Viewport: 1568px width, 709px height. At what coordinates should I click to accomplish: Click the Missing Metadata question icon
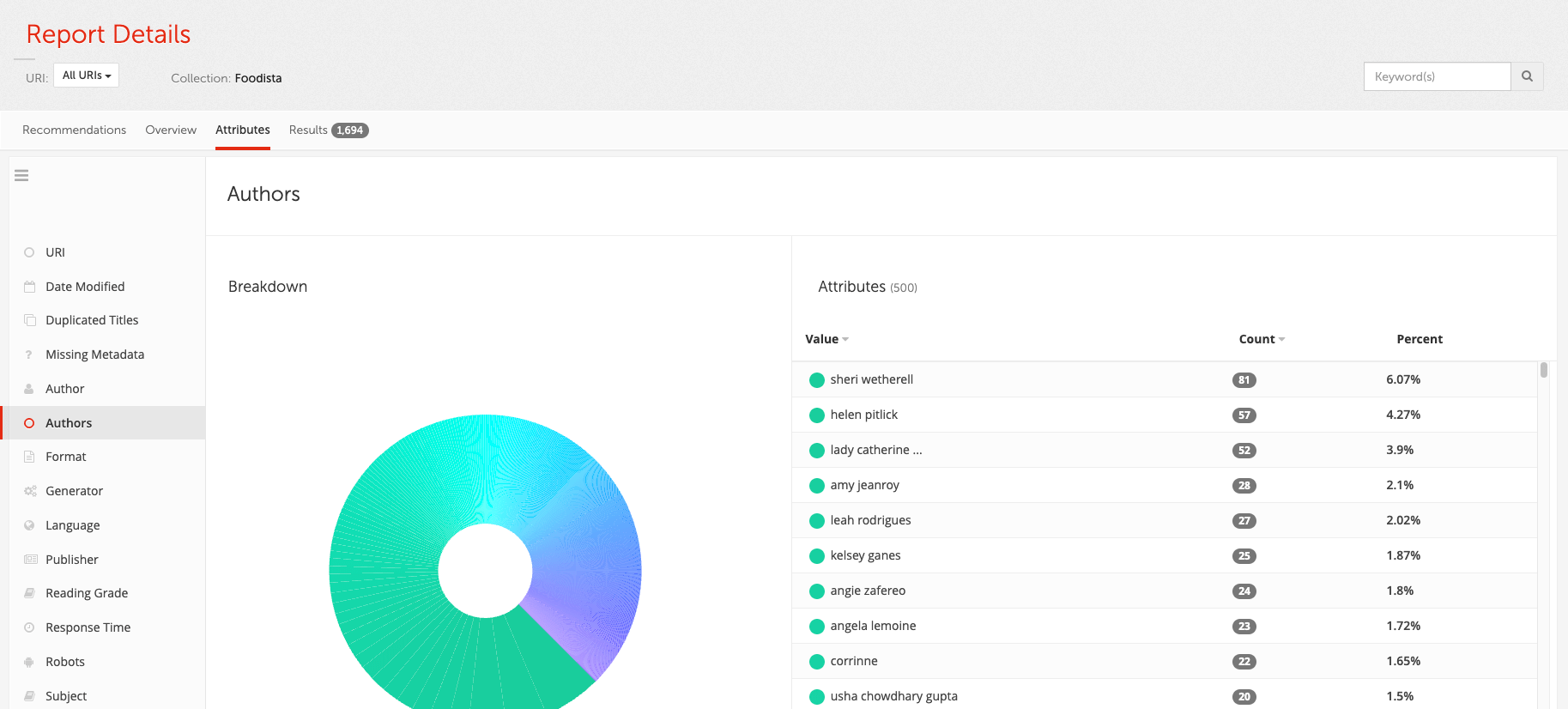tap(29, 354)
